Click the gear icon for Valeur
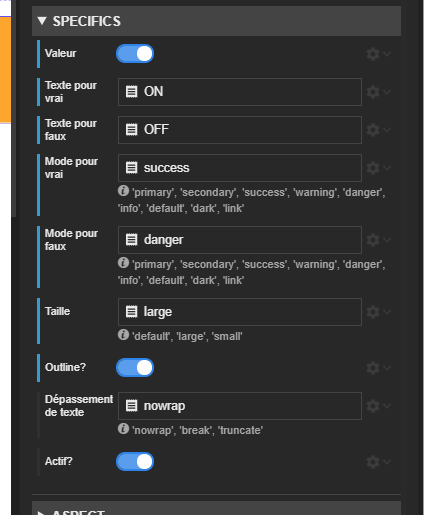Screen dimensions: 424x515 coord(373,54)
